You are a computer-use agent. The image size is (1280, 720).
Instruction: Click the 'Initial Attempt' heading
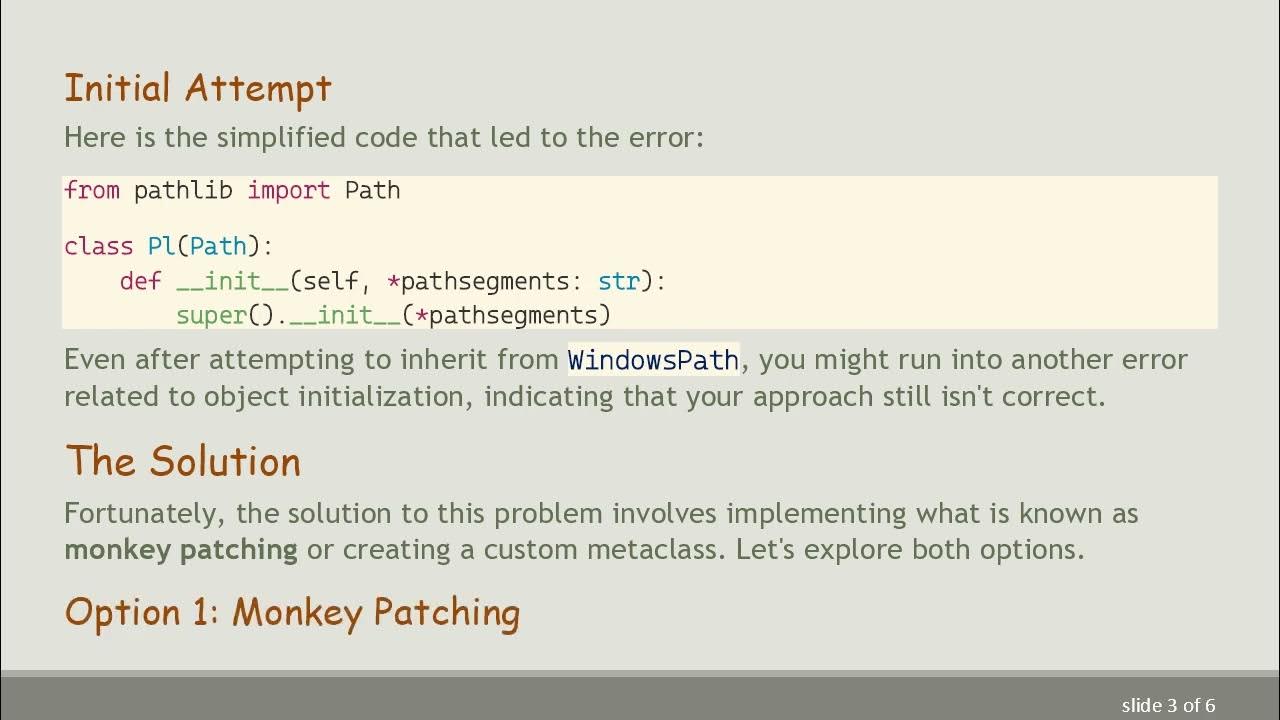click(x=197, y=89)
